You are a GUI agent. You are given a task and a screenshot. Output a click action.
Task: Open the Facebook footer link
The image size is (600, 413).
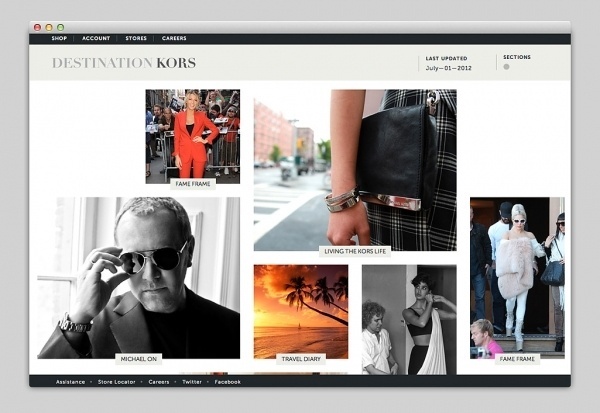[x=228, y=382]
